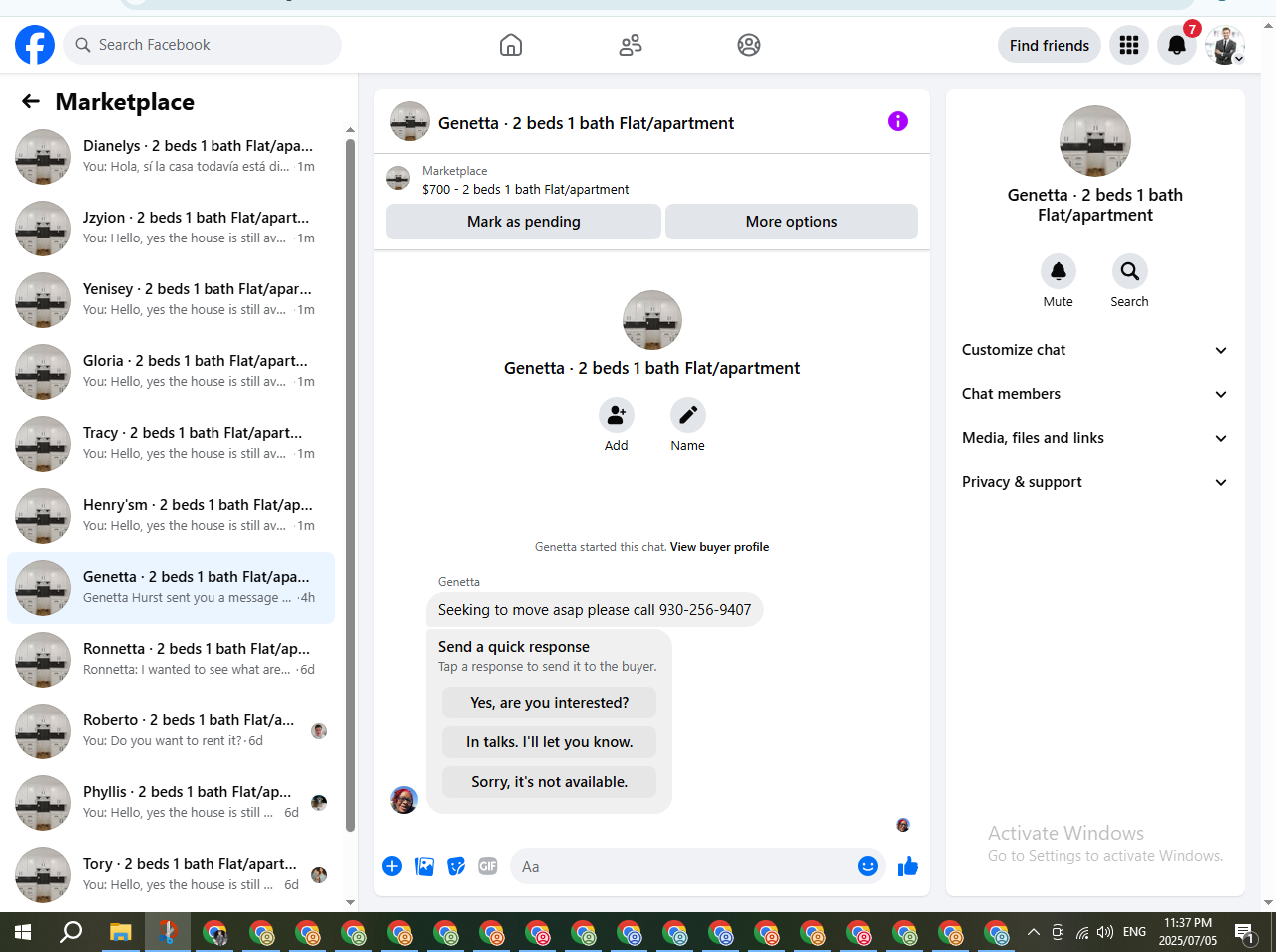Search in conversation magnifier icon

pyautogui.click(x=1130, y=271)
